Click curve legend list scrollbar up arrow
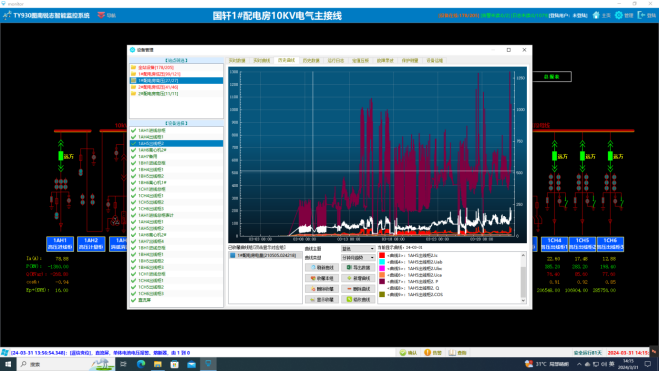Image resolution: width=659 pixels, height=371 pixels. click(x=523, y=255)
